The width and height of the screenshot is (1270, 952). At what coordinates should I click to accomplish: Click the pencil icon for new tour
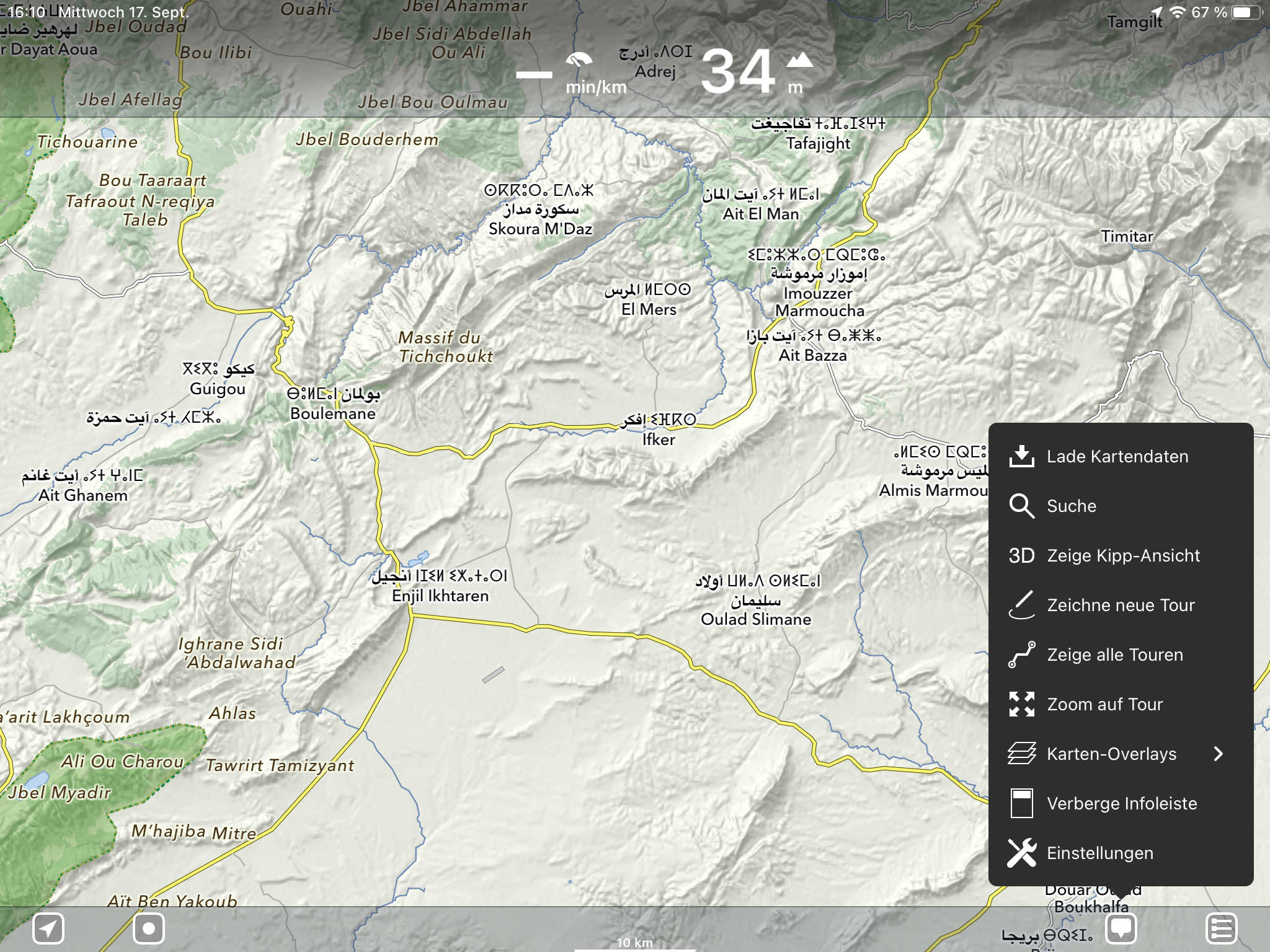coord(1021,605)
